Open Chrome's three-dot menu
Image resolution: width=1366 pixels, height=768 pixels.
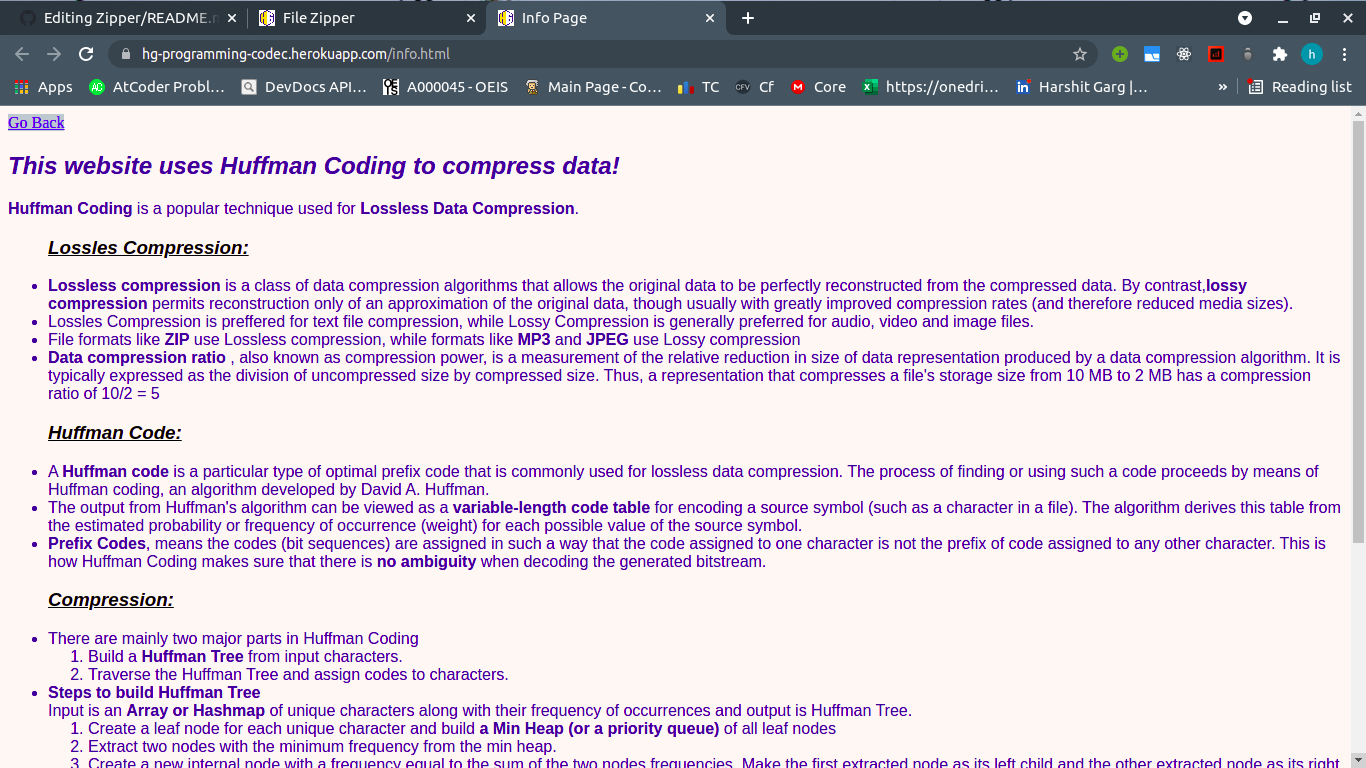pyautogui.click(x=1344, y=54)
